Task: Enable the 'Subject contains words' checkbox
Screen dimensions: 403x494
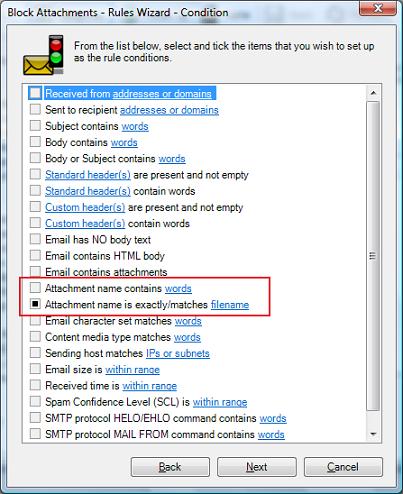Action: coord(35,126)
